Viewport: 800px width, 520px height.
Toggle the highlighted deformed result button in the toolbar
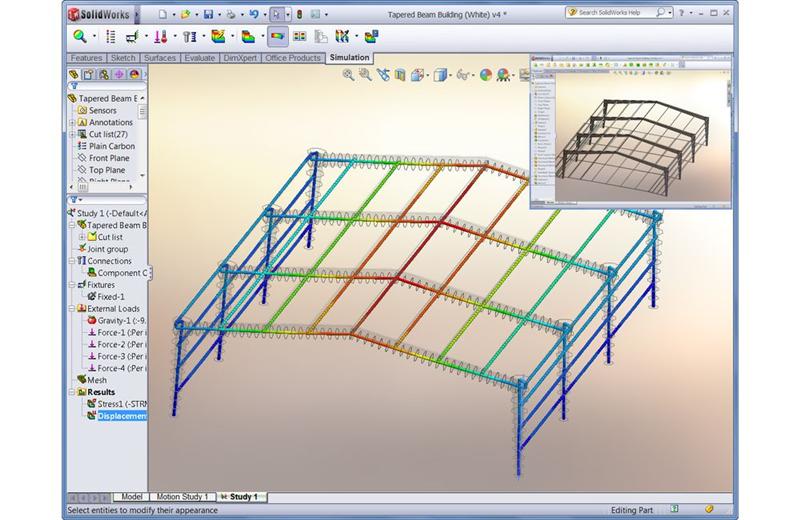click(277, 36)
